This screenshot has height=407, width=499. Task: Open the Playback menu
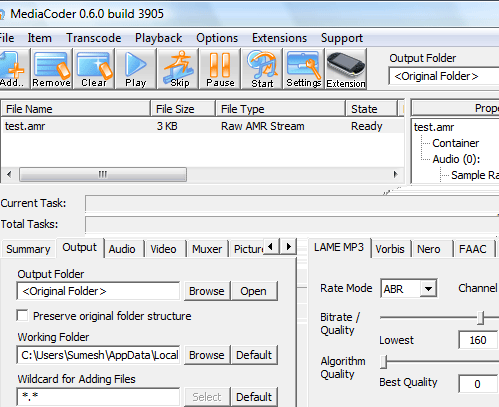tap(158, 38)
